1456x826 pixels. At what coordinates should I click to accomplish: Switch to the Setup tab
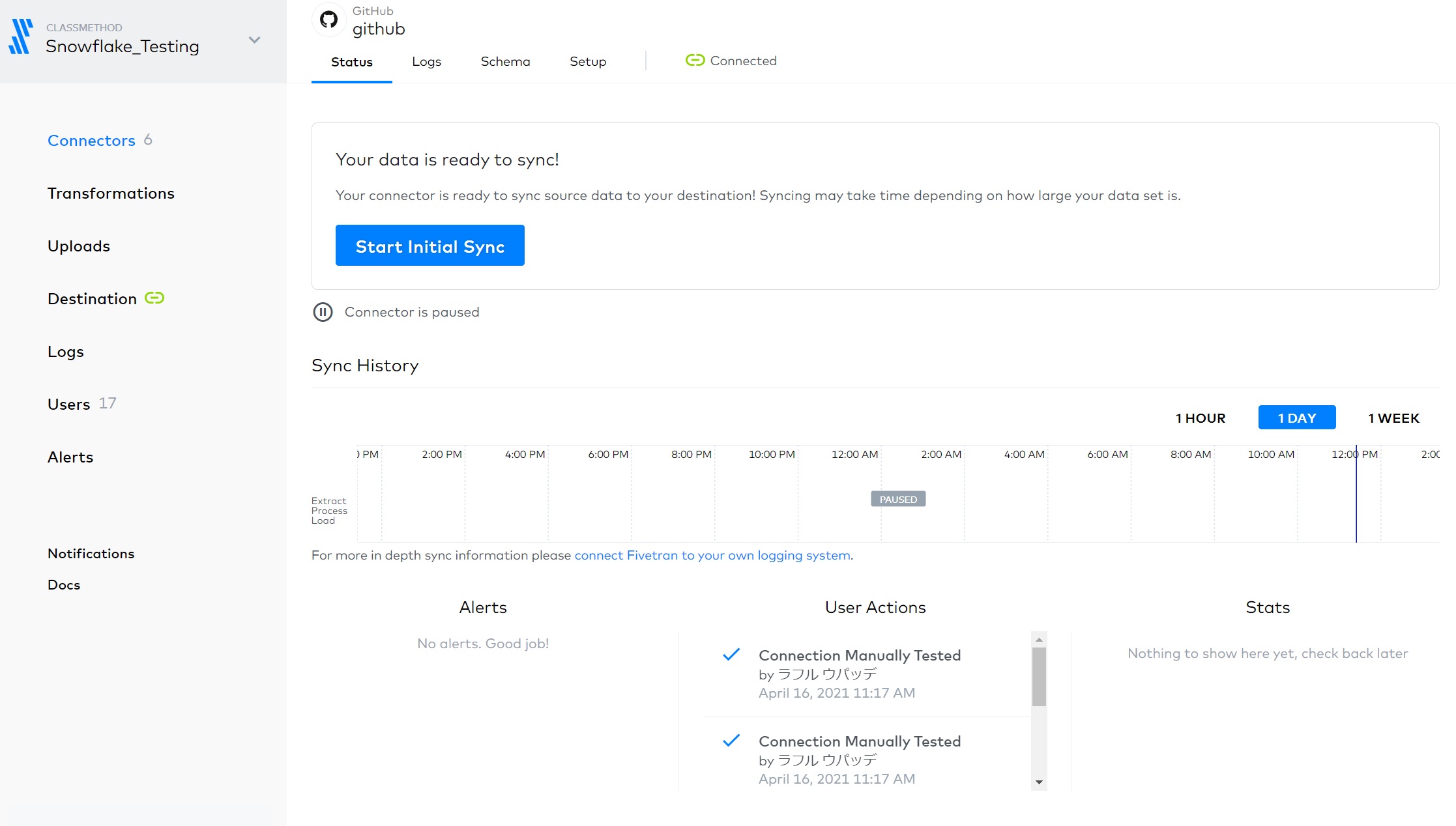(x=587, y=61)
